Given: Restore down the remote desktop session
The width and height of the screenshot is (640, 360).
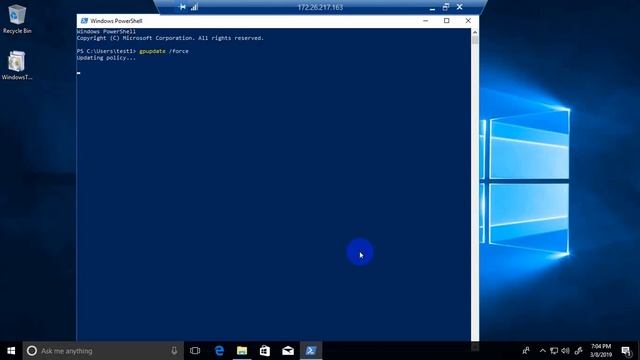Looking at the screenshot, I should [446, 7].
